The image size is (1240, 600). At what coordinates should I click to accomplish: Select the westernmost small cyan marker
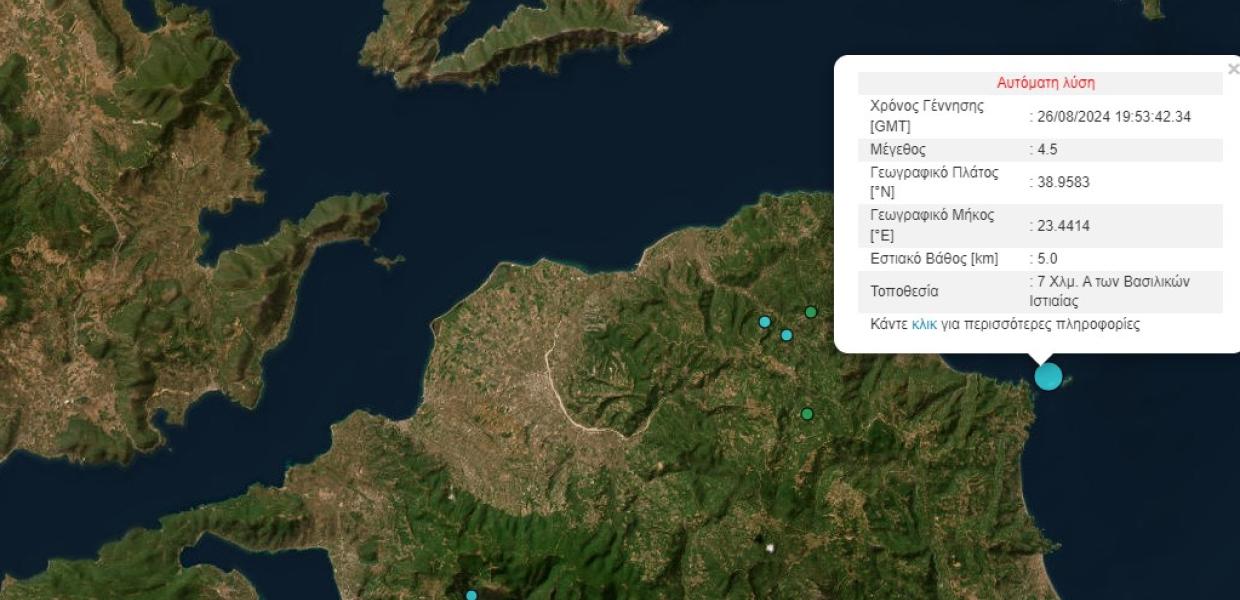(765, 322)
